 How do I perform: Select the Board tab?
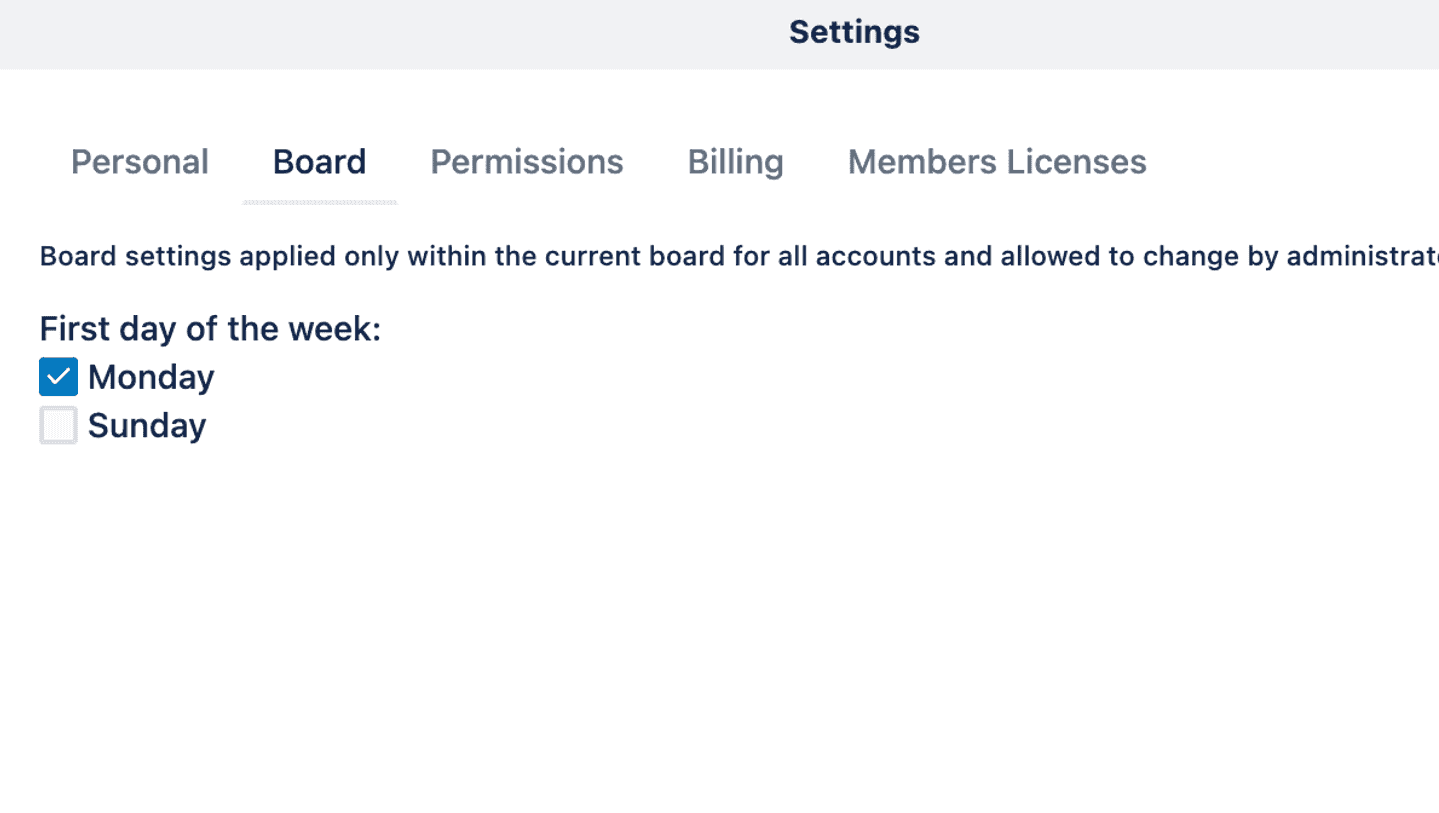[x=319, y=162]
